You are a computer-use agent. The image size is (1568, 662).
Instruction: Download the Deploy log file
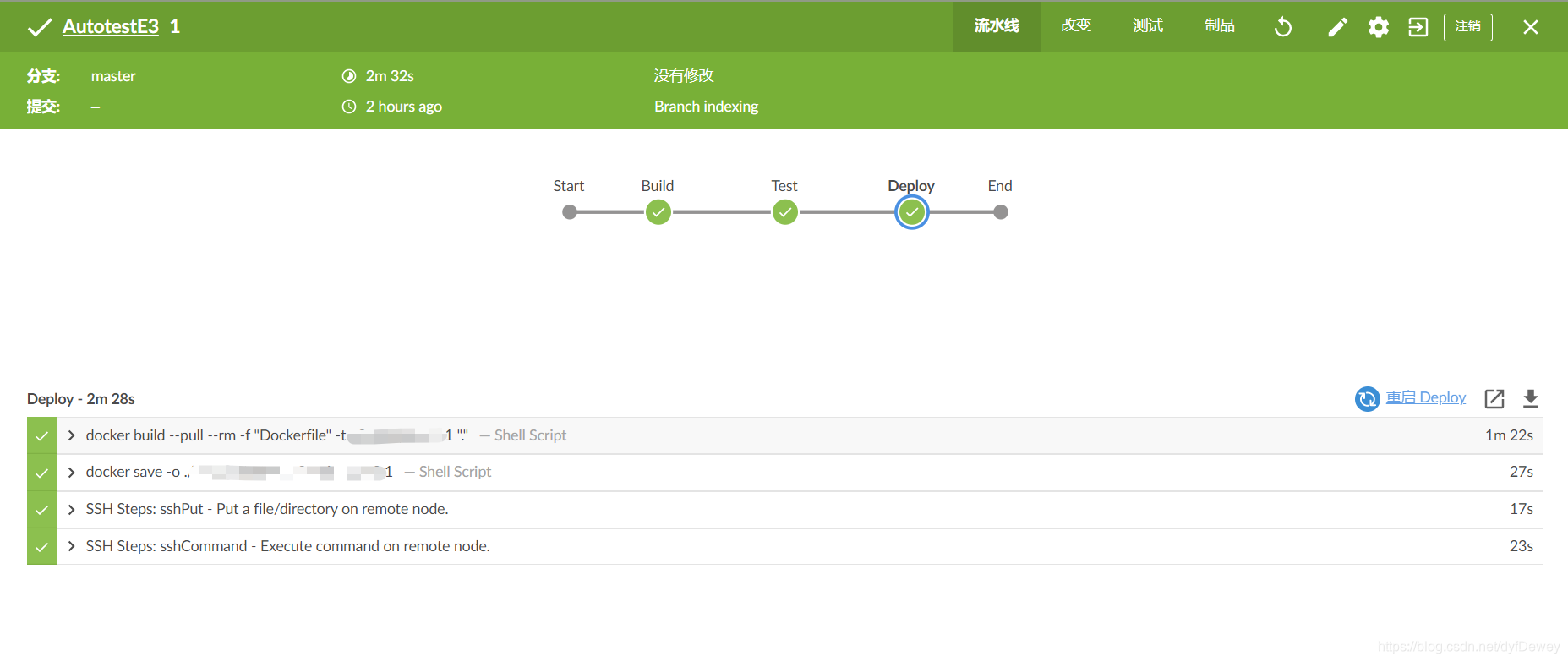pyautogui.click(x=1530, y=398)
